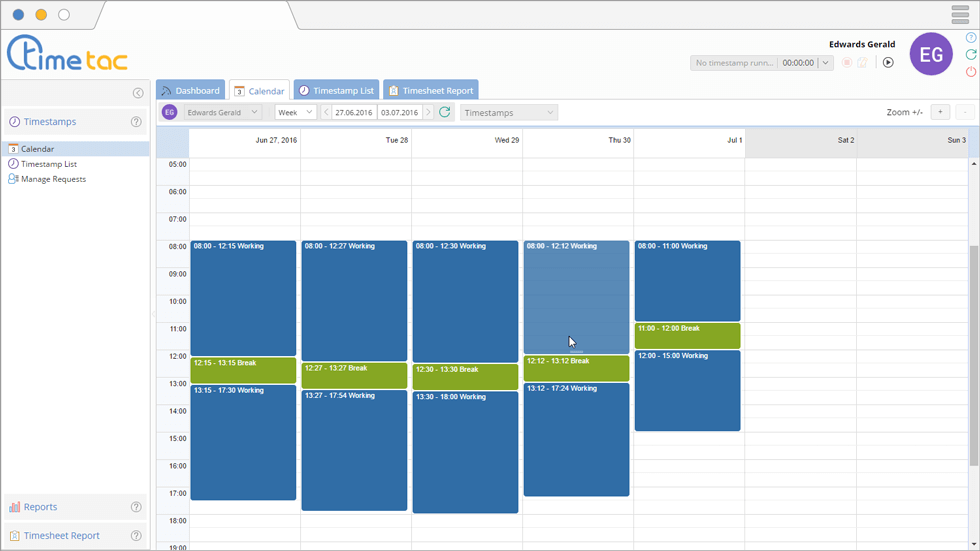Click the green refresh icon below the help icon

click(970, 55)
